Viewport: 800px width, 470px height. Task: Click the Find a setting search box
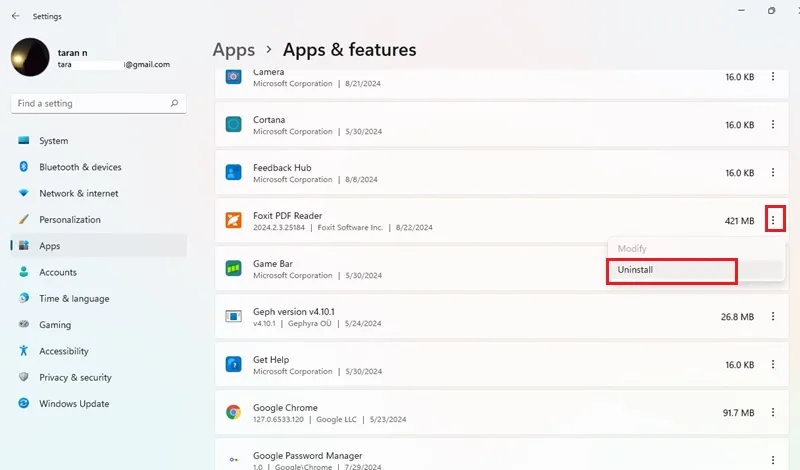(98, 104)
